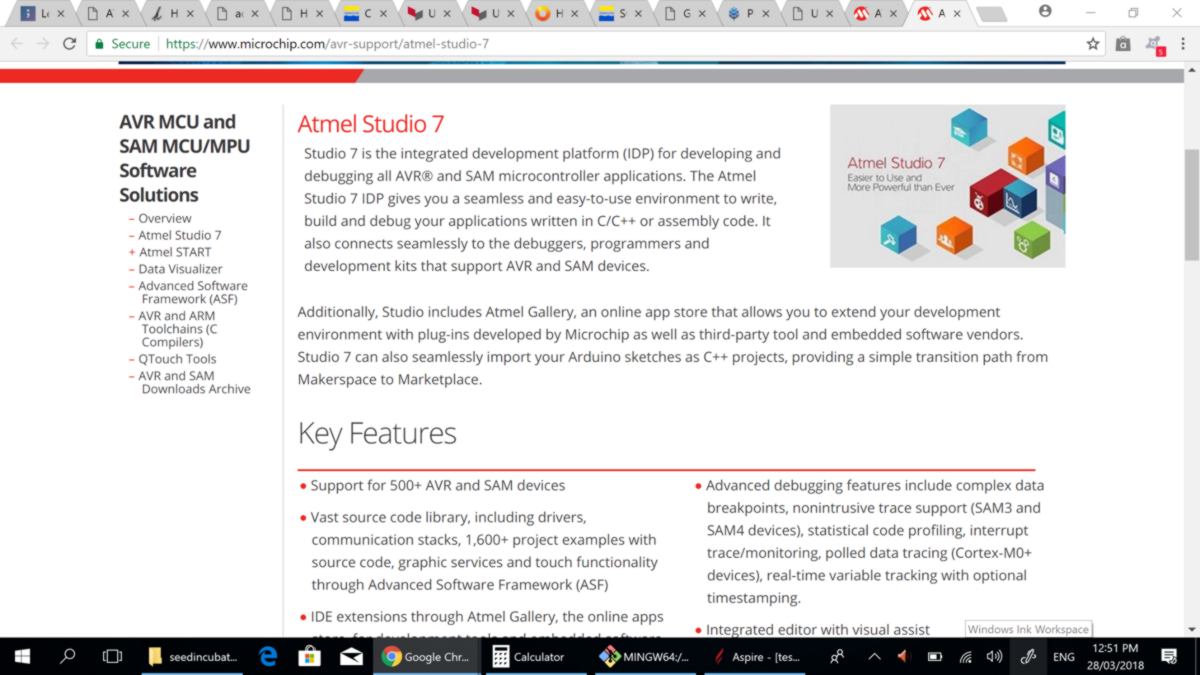
Task: Switch to the MINGW64 terminal window
Action: point(644,657)
